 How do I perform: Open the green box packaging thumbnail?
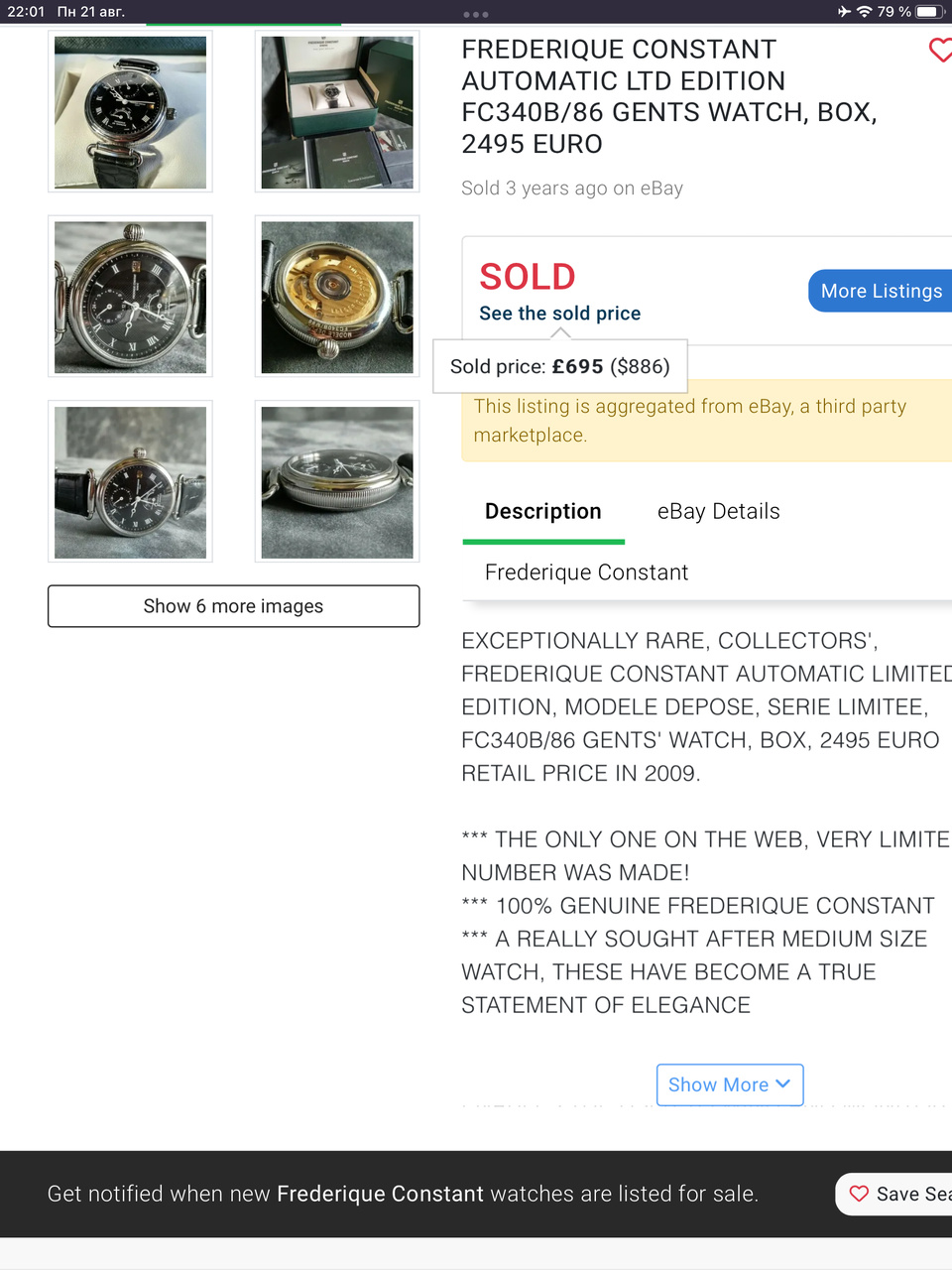pyautogui.click(x=337, y=112)
